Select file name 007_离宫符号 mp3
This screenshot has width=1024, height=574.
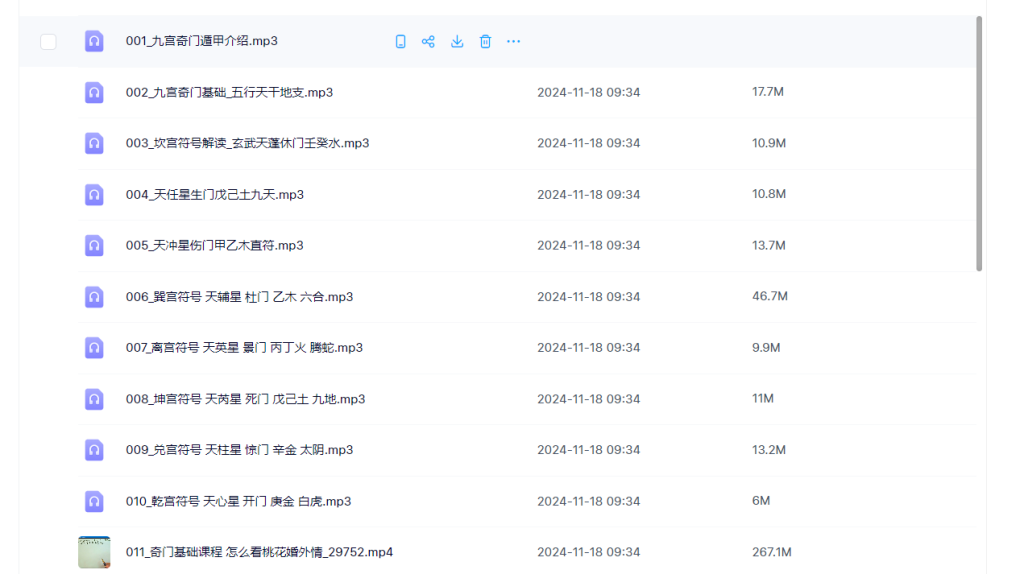point(244,348)
